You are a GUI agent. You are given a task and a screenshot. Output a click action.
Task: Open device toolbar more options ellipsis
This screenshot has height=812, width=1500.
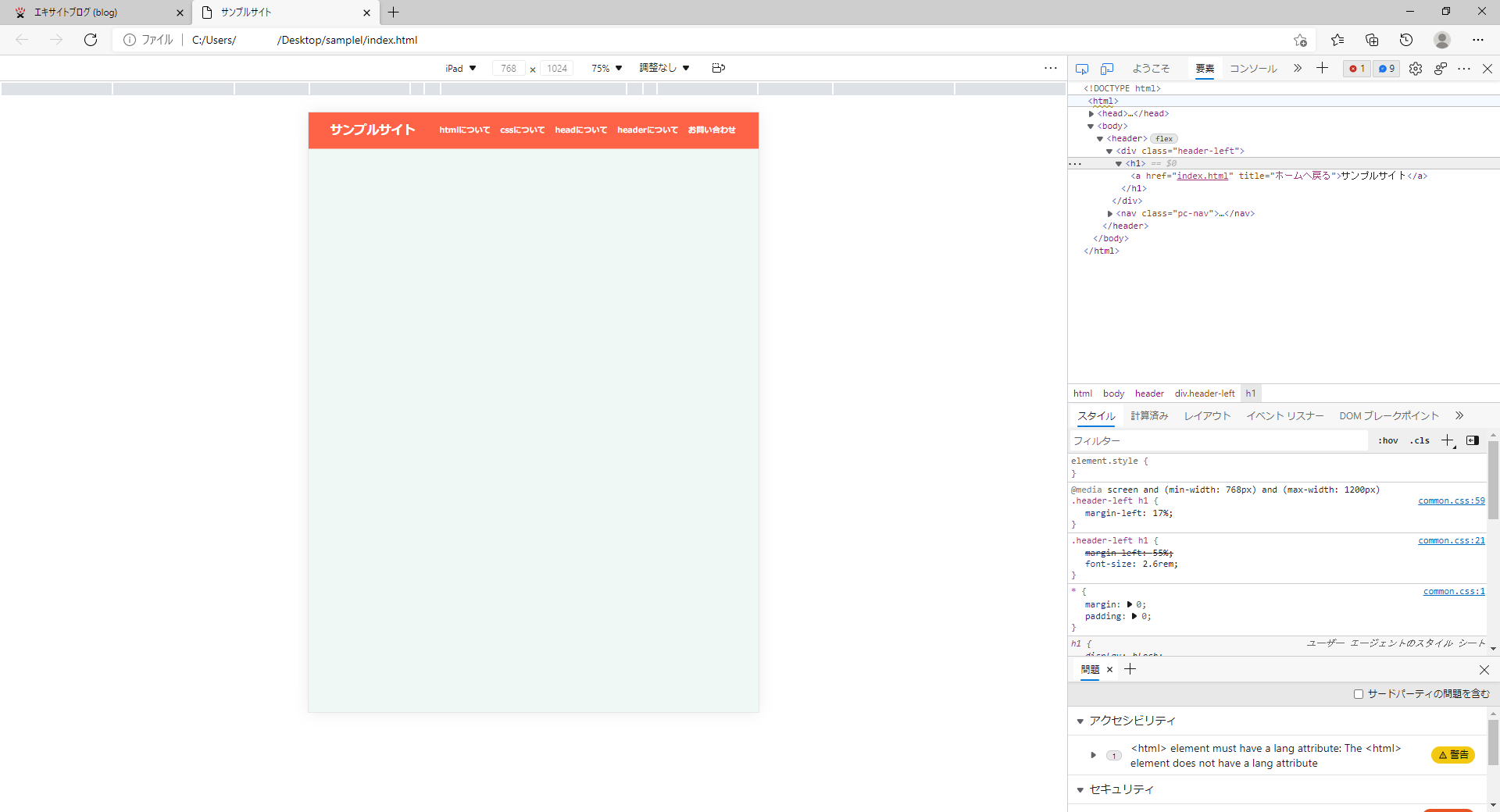coord(1051,68)
